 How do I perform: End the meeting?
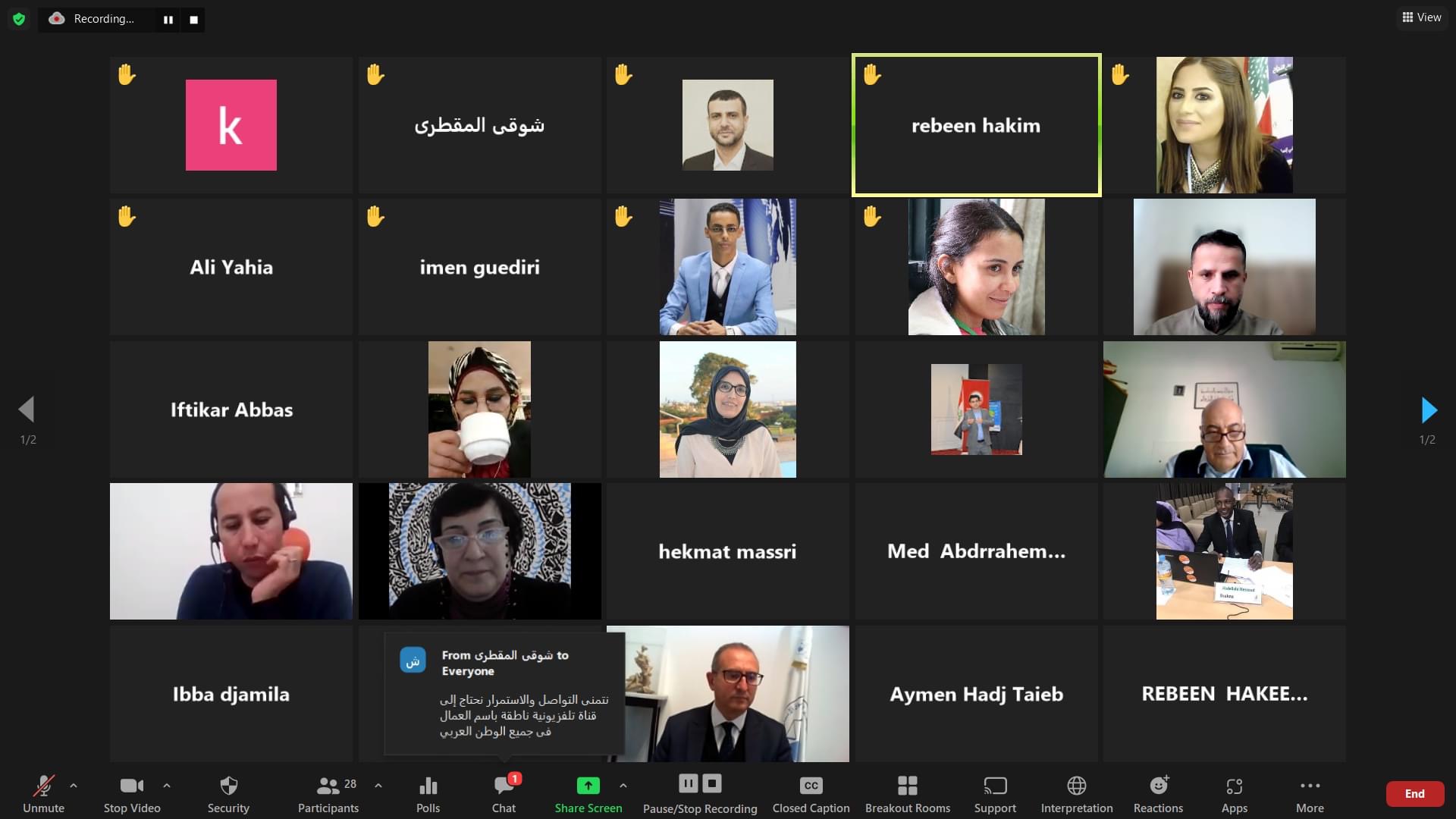pyautogui.click(x=1414, y=794)
